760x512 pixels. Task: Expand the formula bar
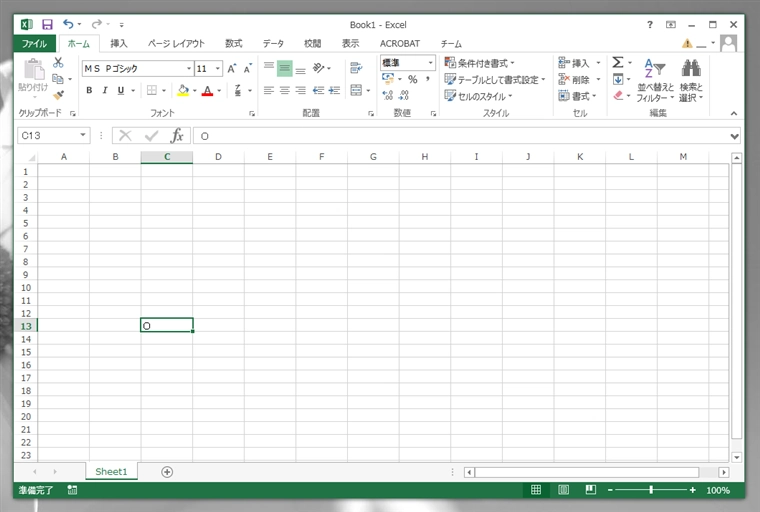[x=734, y=137]
